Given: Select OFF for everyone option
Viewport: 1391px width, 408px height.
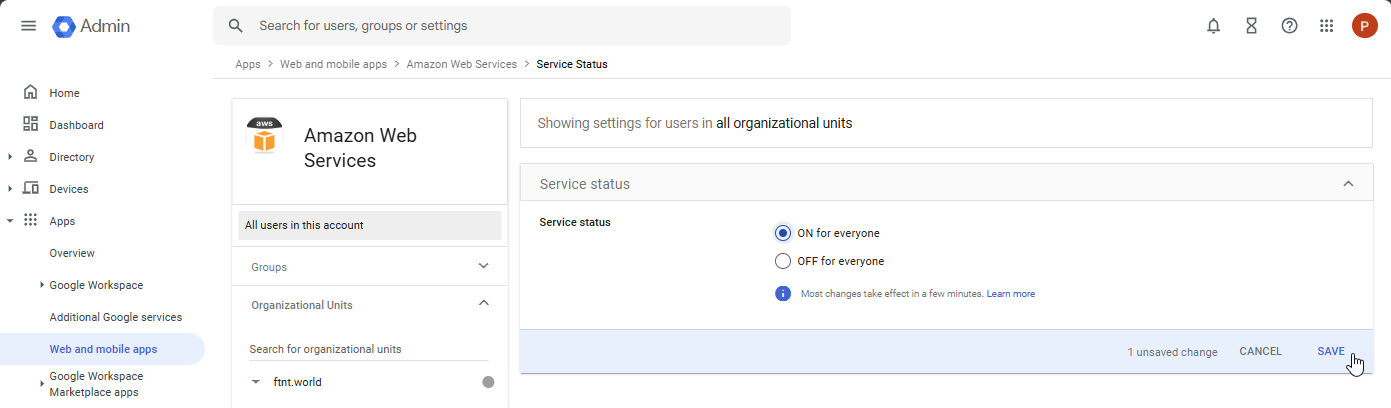Looking at the screenshot, I should (783, 261).
